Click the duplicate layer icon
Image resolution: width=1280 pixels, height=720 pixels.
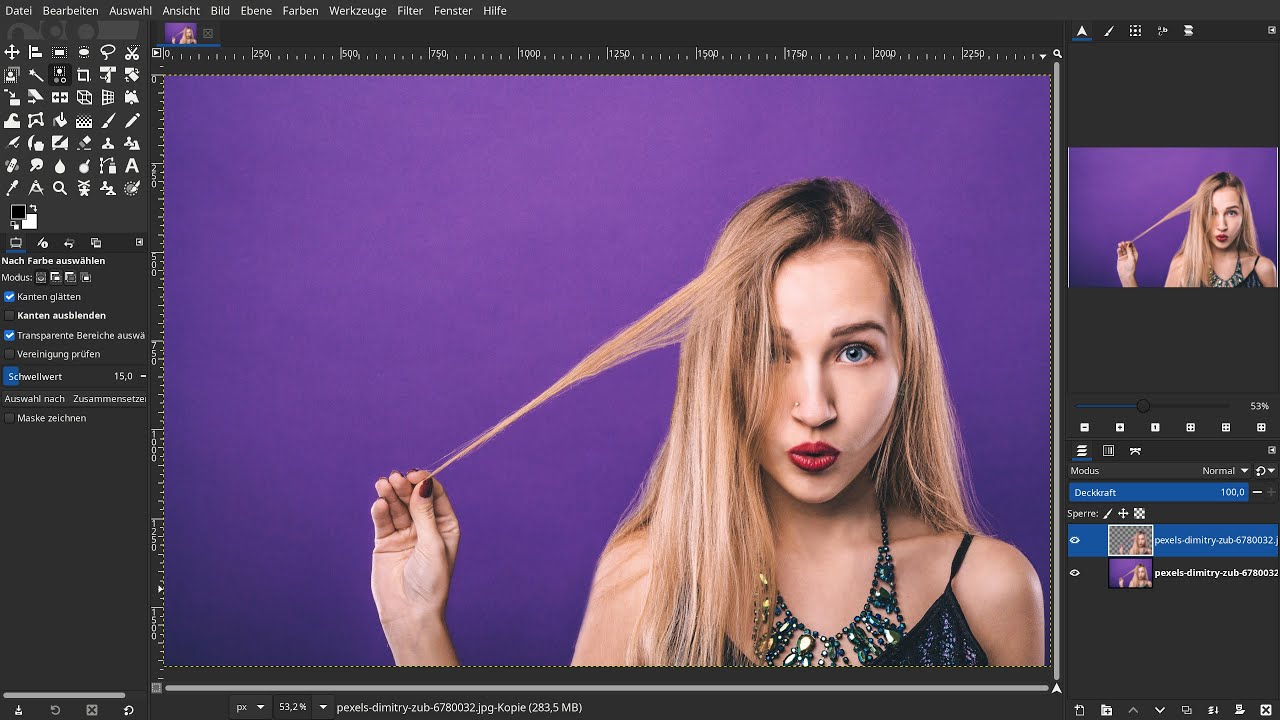coord(1186,710)
